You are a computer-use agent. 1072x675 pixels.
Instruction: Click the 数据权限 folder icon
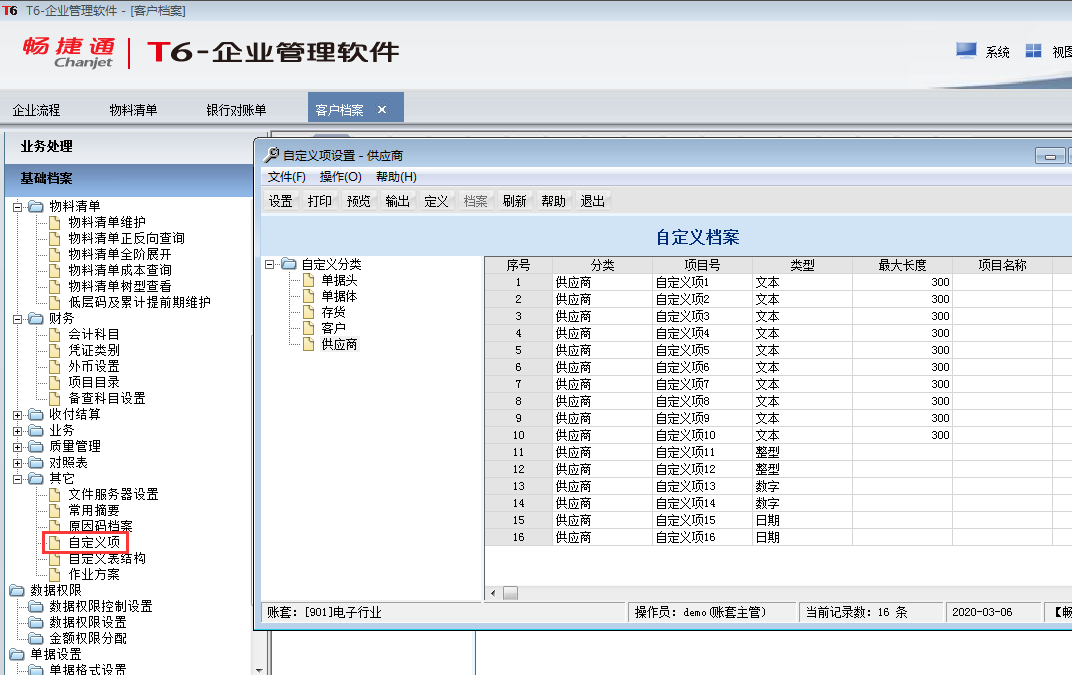click(x=17, y=590)
